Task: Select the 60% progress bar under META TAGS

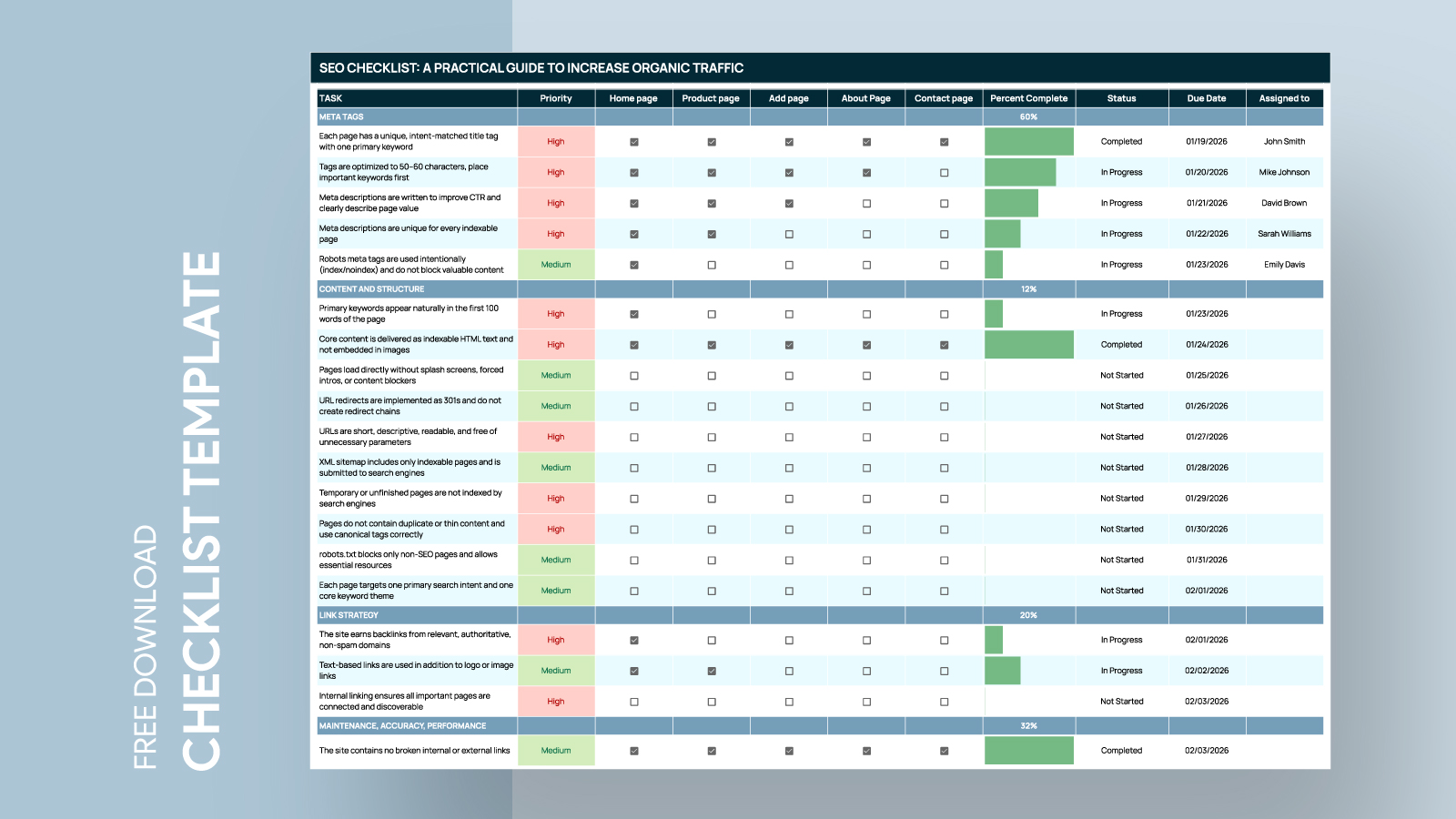Action: pyautogui.click(x=1028, y=116)
